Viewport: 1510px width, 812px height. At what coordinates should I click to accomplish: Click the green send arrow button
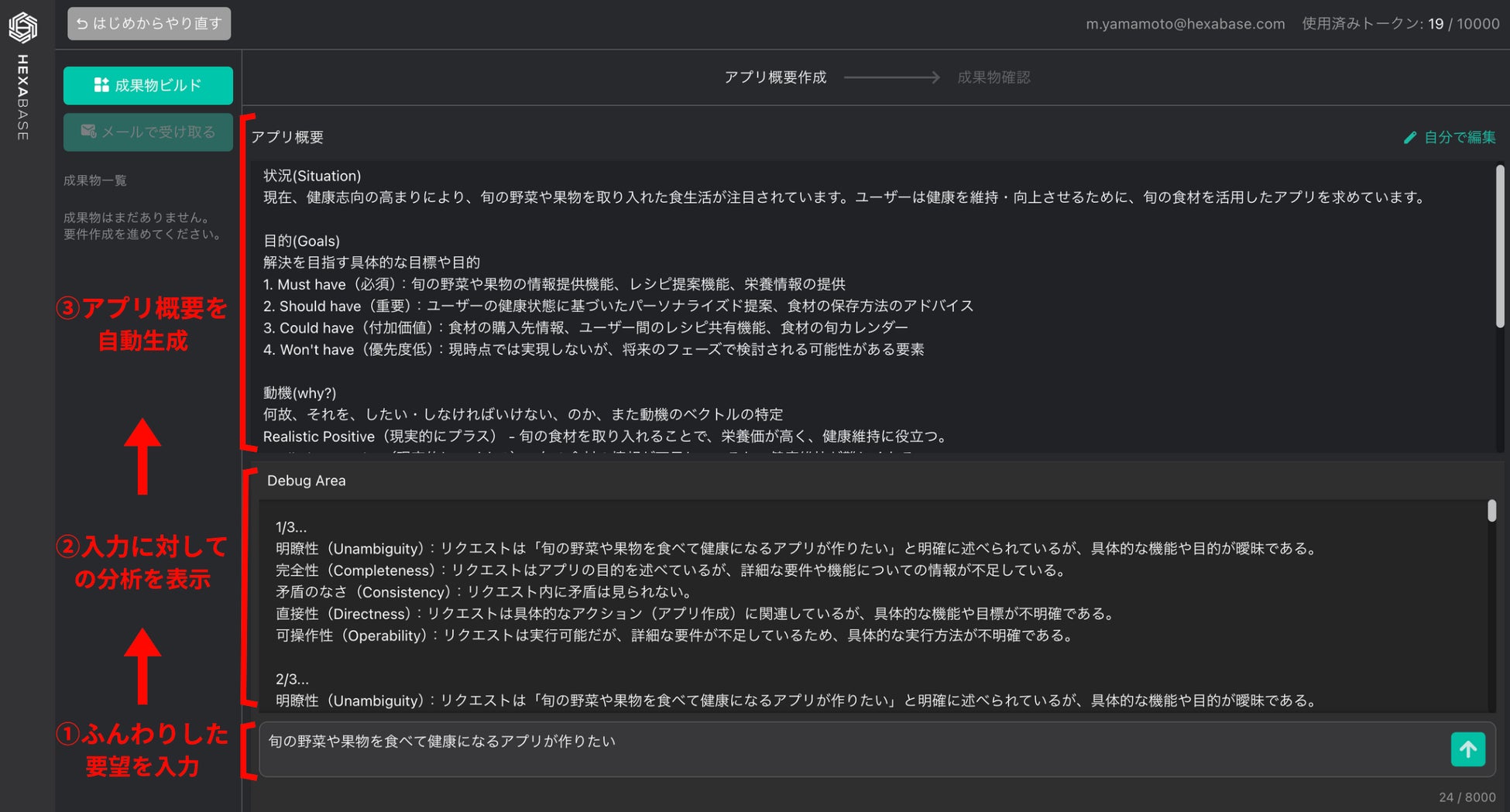pos(1467,749)
